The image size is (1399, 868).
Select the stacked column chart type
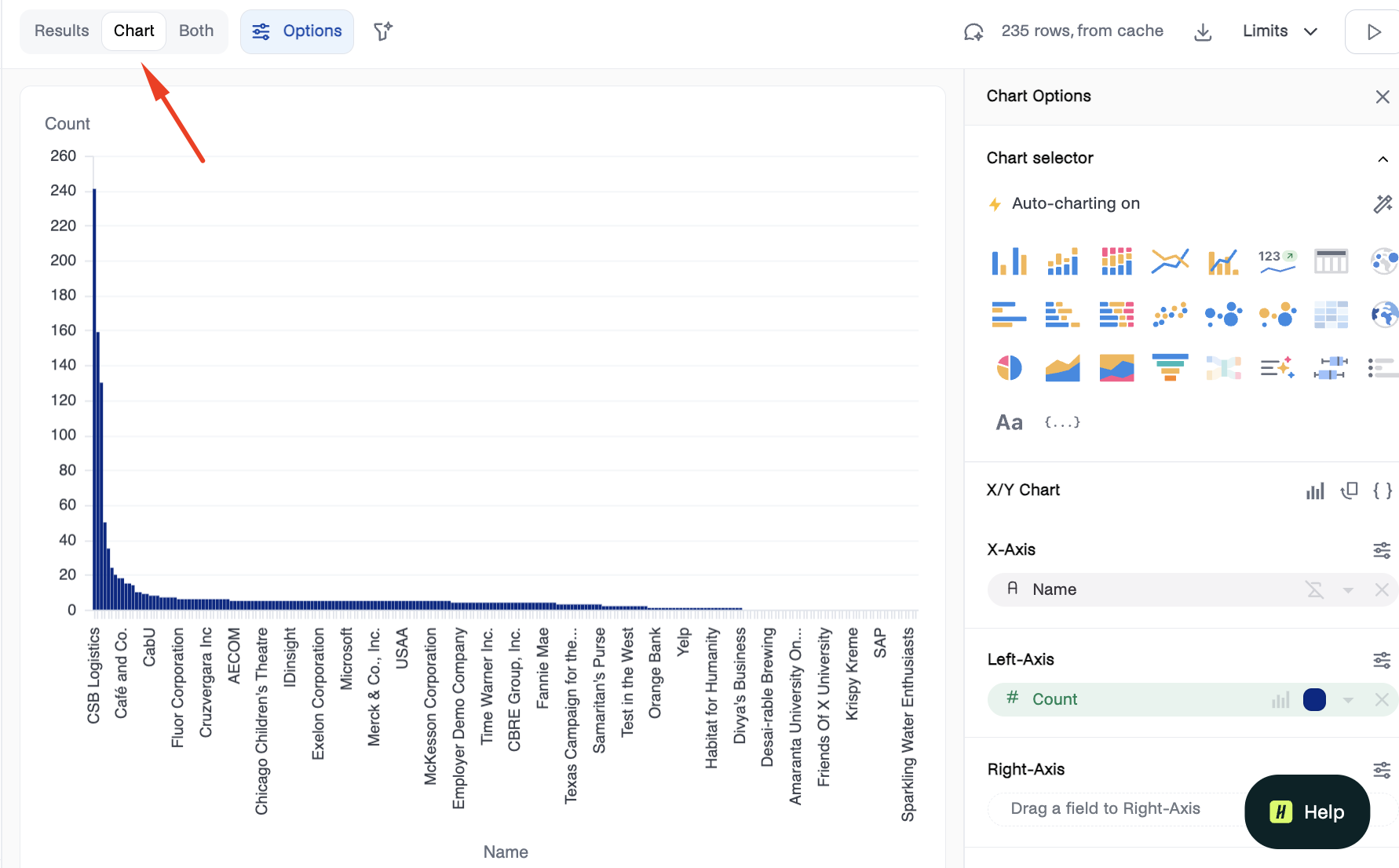coord(1063,261)
